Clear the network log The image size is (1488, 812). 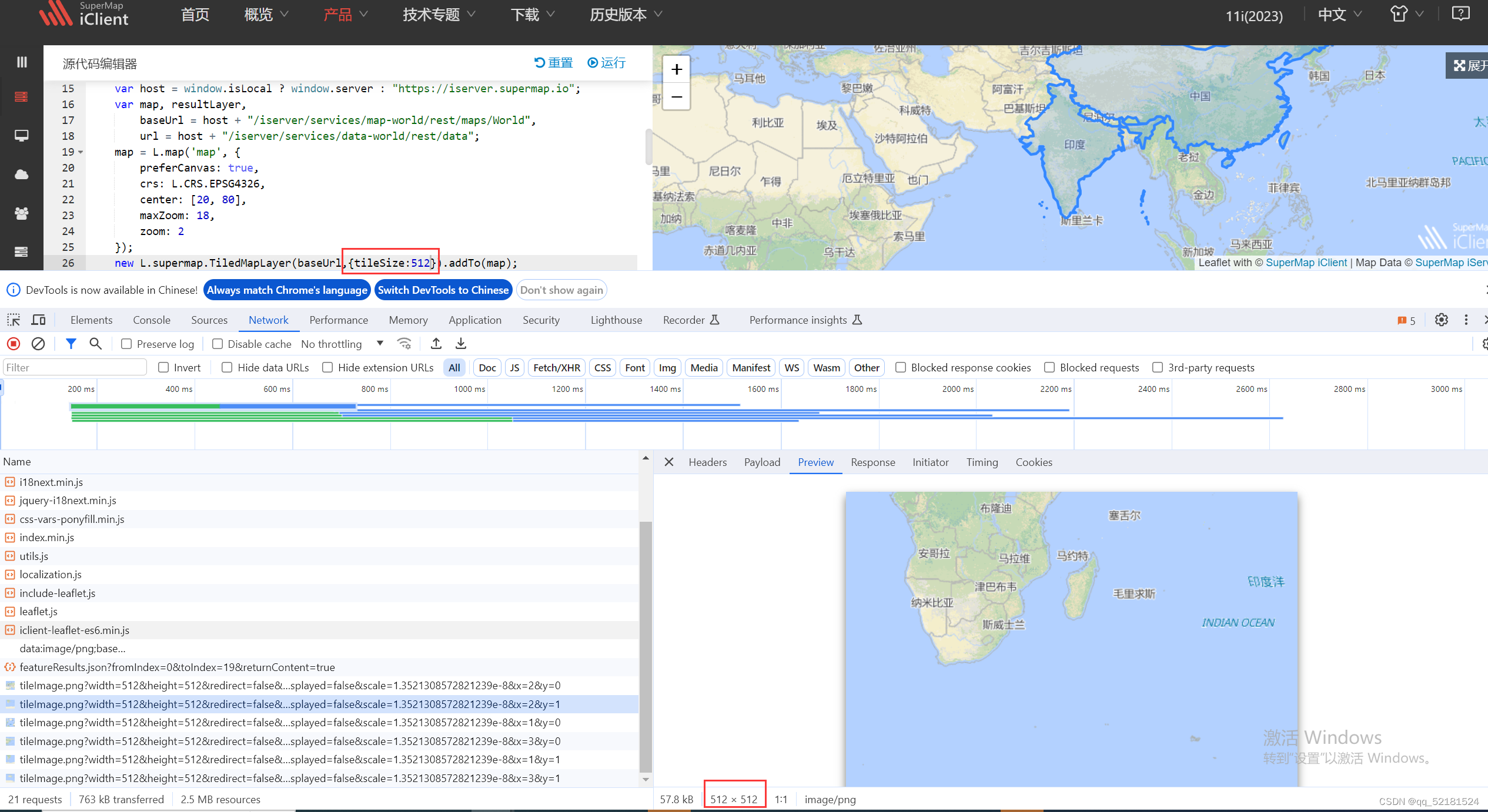point(38,344)
